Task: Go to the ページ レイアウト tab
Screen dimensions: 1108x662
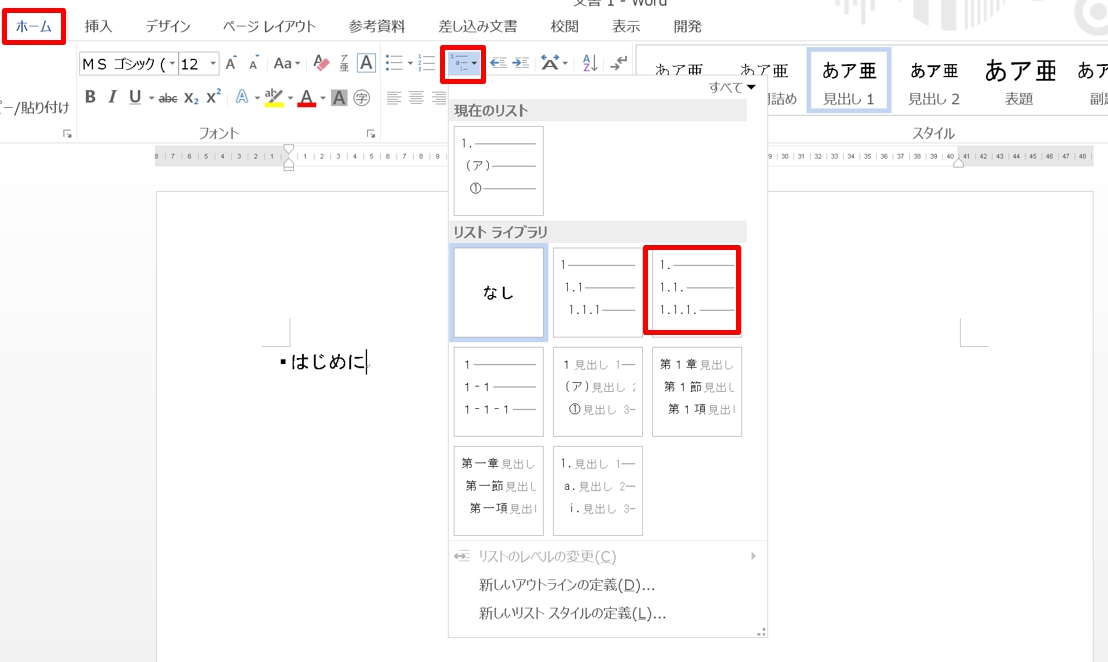Action: click(269, 27)
